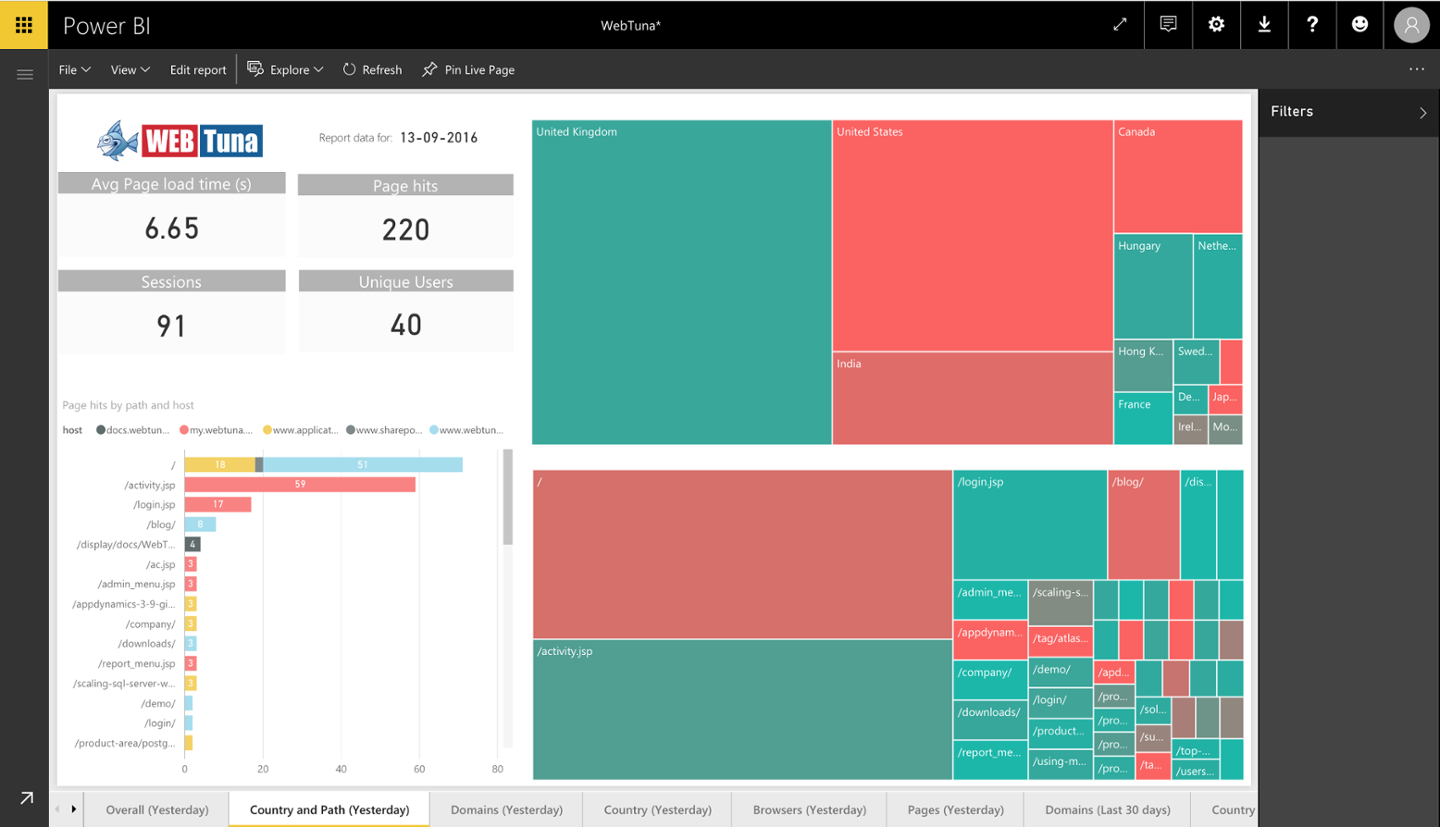Select /demo/ treemap tile
This screenshot has height=827, width=1440.
click(x=1060, y=671)
